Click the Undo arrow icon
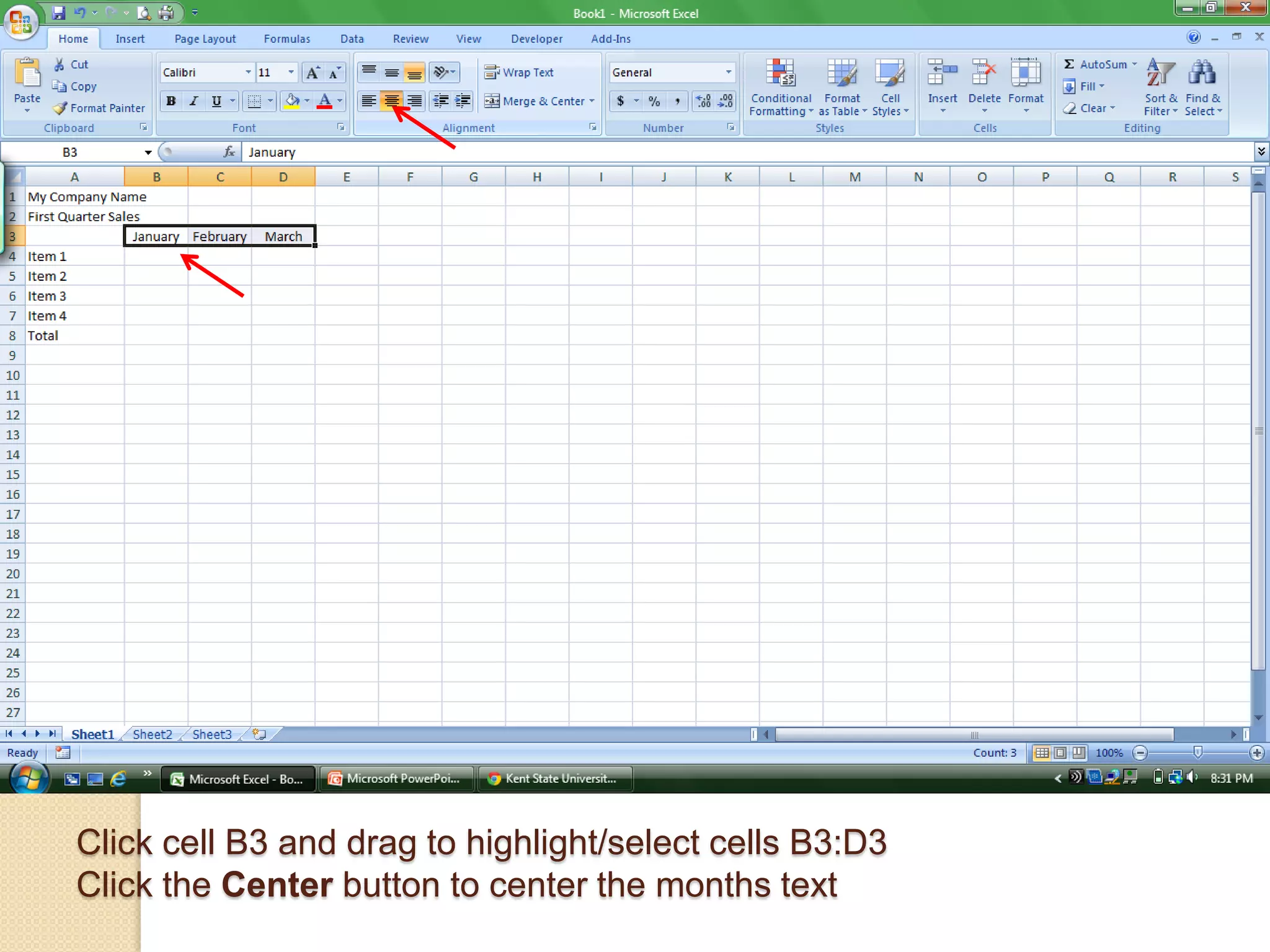This screenshot has height=952, width=1270. tap(80, 12)
